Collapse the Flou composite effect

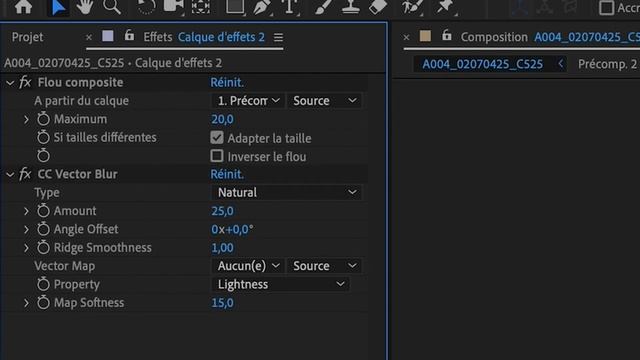(x=10, y=83)
